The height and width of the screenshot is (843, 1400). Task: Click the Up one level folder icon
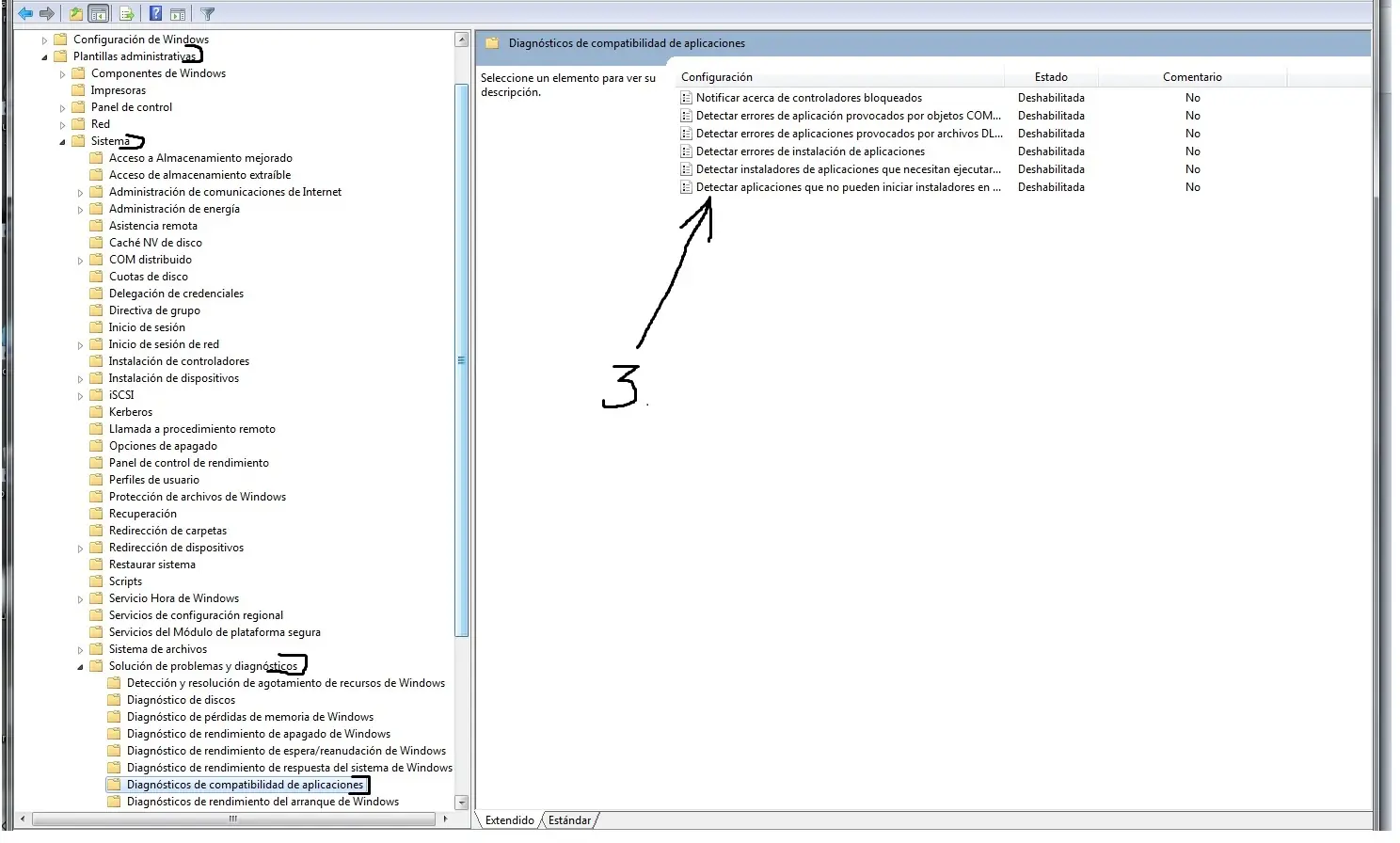pos(76,14)
